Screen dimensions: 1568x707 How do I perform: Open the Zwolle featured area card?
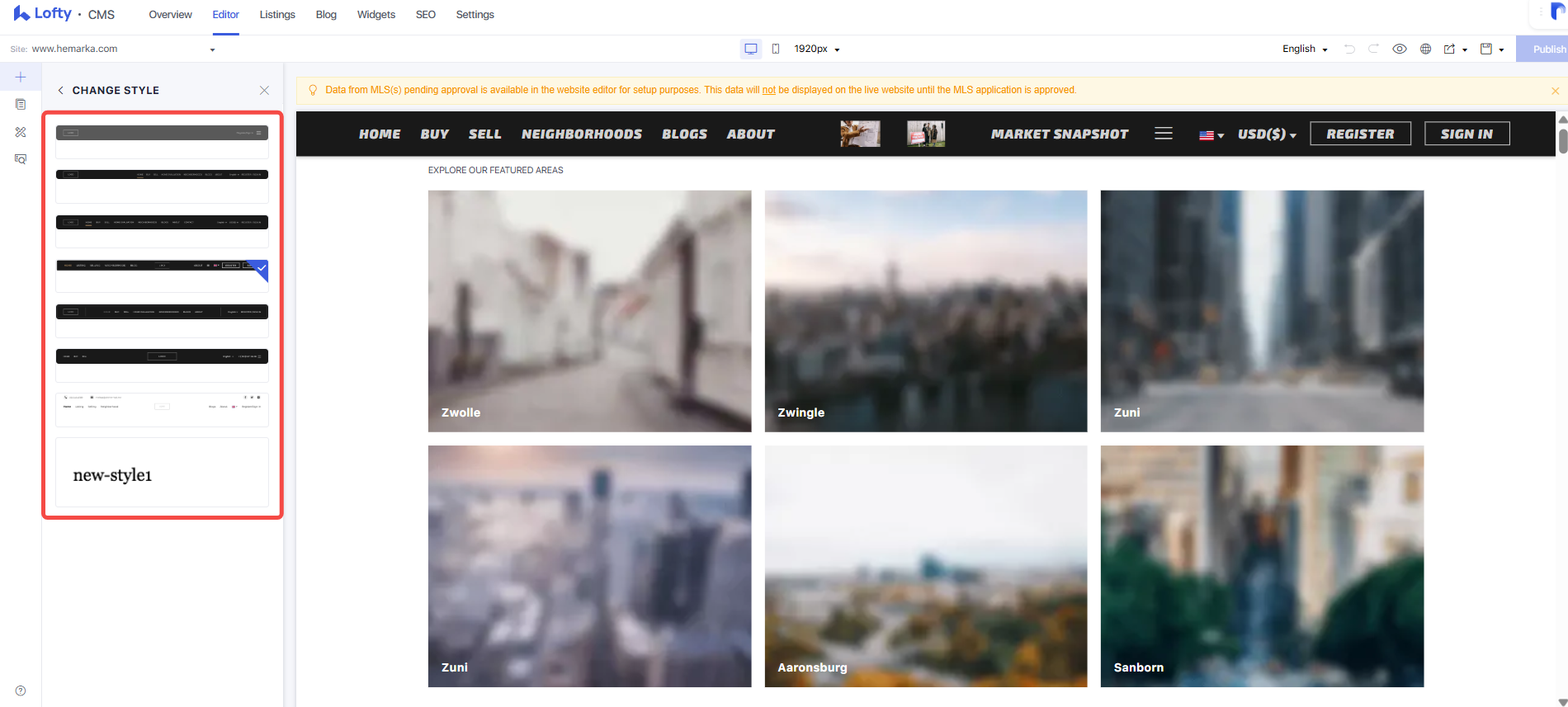[589, 311]
